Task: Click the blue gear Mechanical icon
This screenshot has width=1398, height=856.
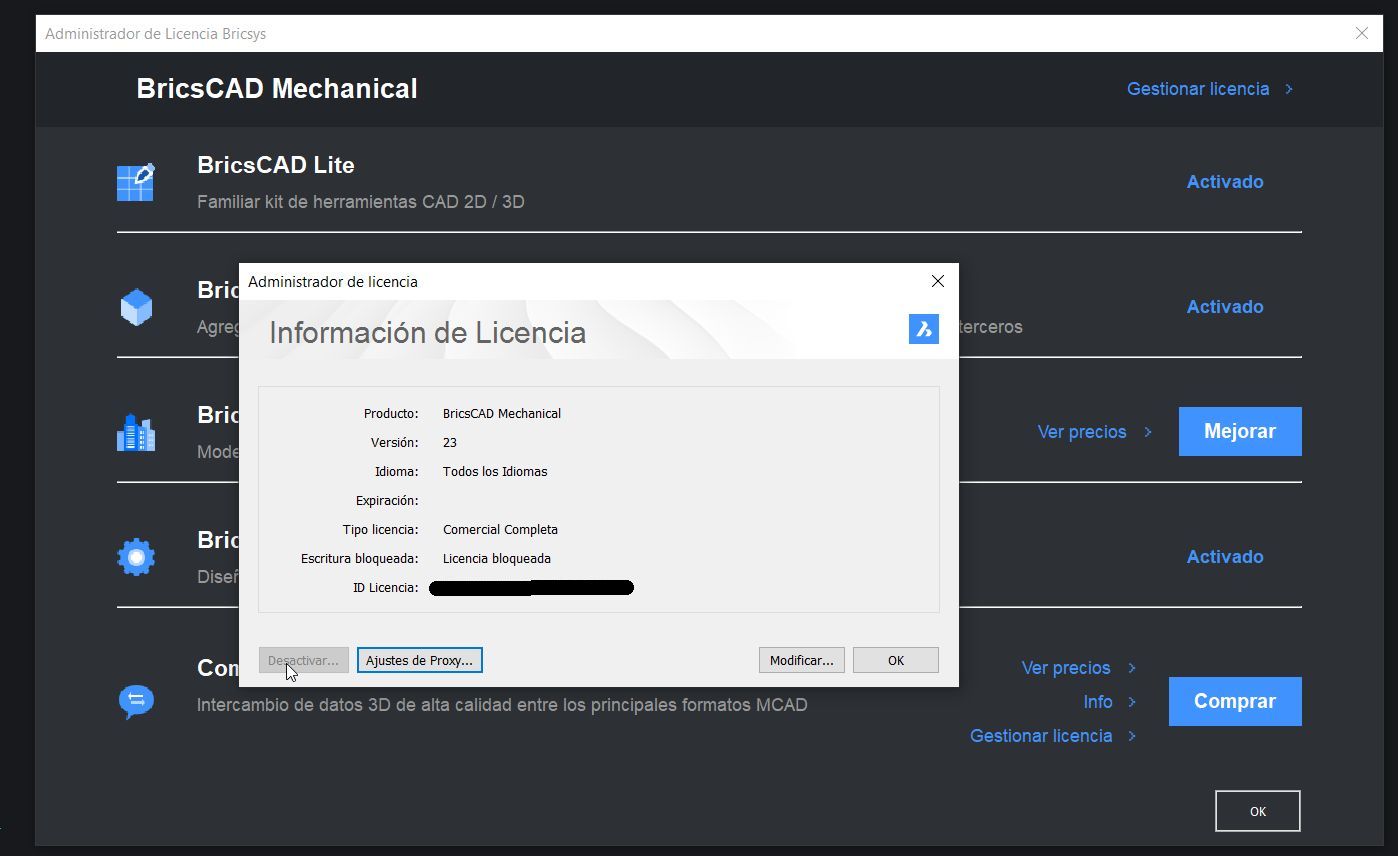Action: tap(136, 557)
